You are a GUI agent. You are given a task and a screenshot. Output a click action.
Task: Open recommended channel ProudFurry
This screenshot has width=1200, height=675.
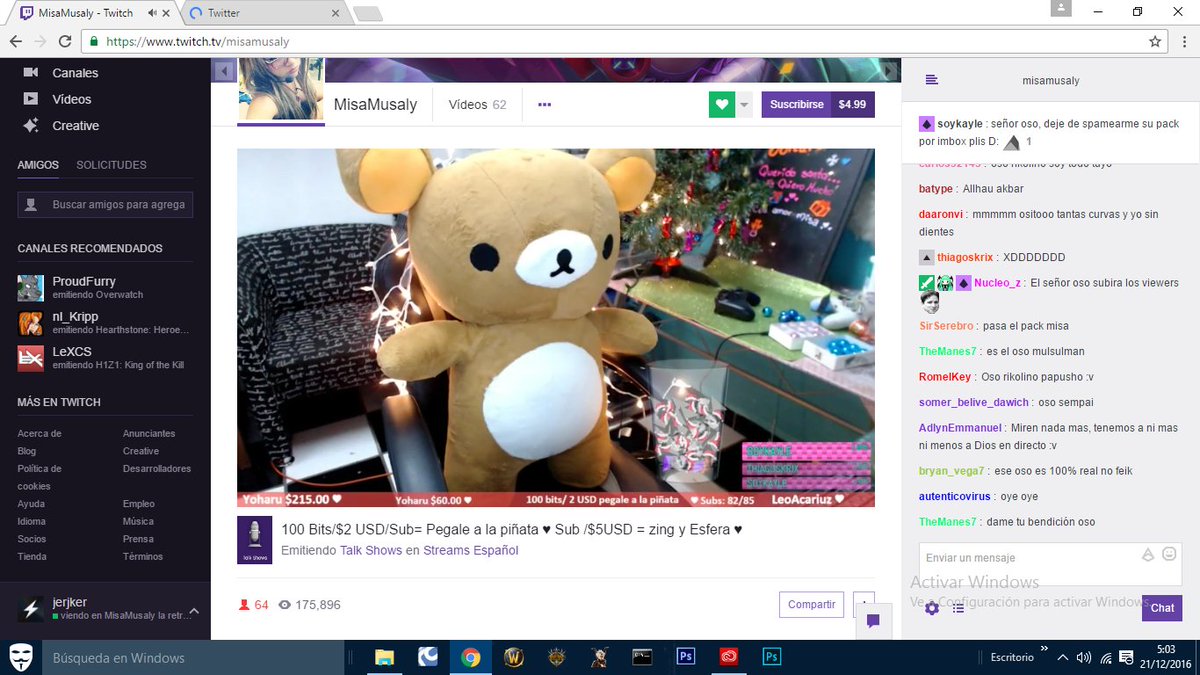pyautogui.click(x=105, y=288)
